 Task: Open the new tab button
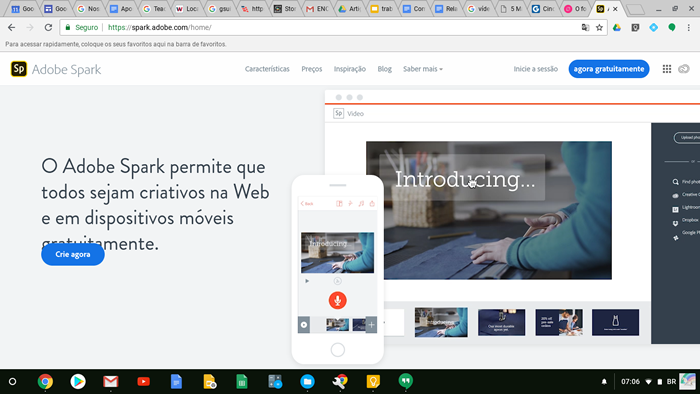click(x=635, y=9)
